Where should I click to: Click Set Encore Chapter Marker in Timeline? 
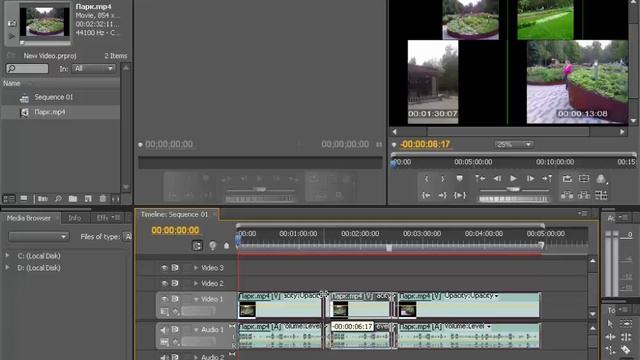click(212, 245)
